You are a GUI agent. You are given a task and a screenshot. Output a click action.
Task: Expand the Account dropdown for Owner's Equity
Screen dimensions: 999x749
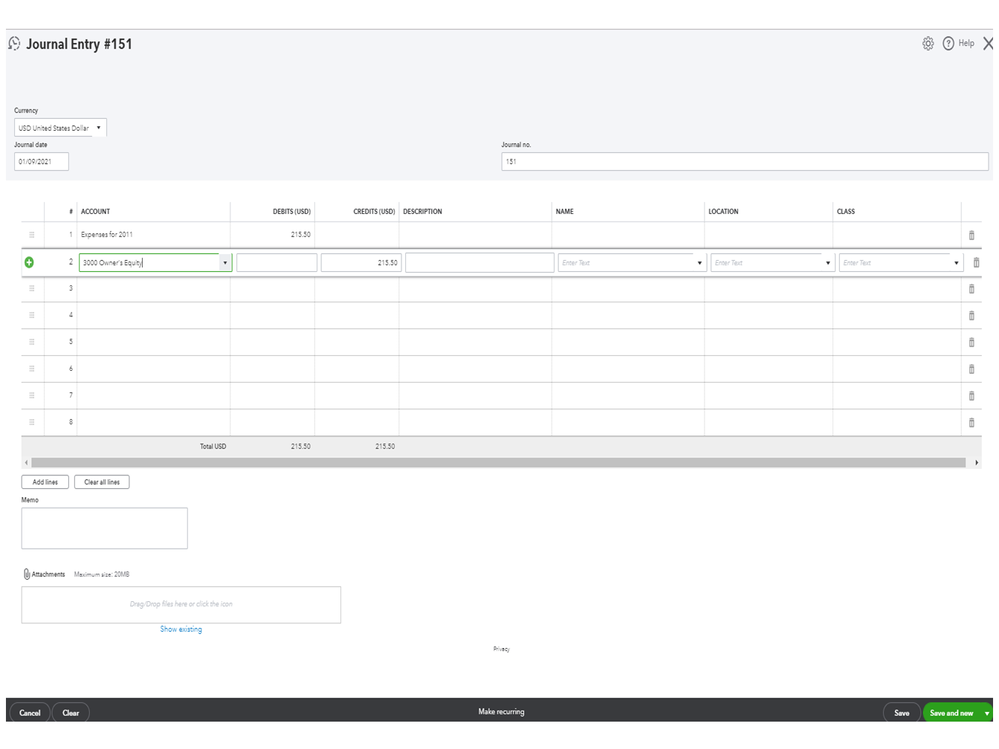click(225, 263)
